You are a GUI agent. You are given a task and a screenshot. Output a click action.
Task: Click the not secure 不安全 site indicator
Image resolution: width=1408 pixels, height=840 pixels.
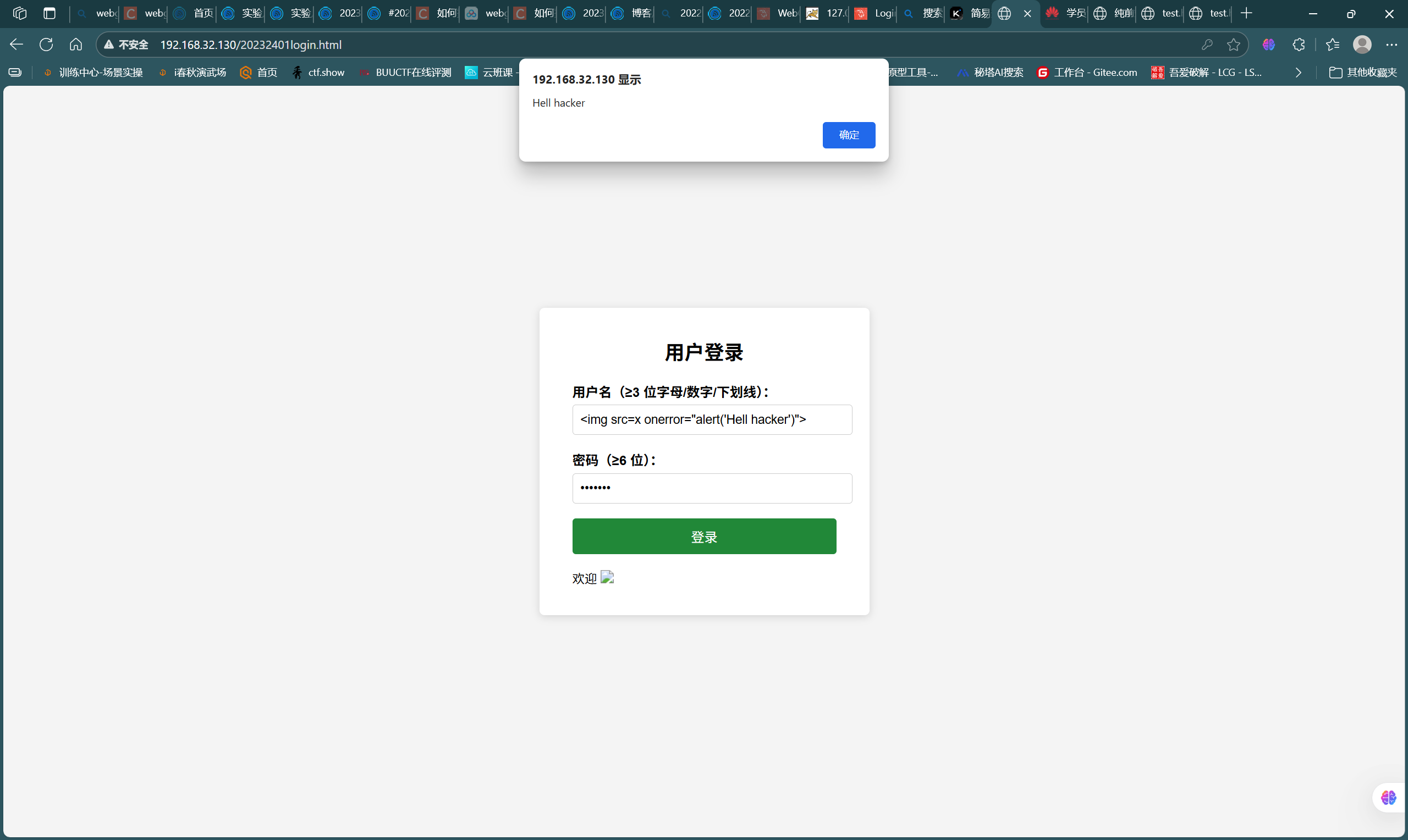click(x=127, y=45)
